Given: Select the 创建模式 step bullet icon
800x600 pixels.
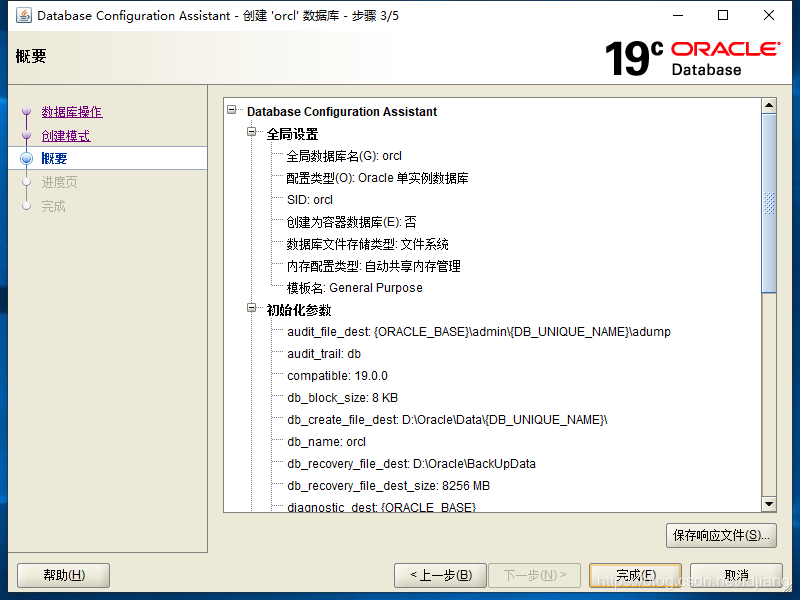Looking at the screenshot, I should coord(27,135).
